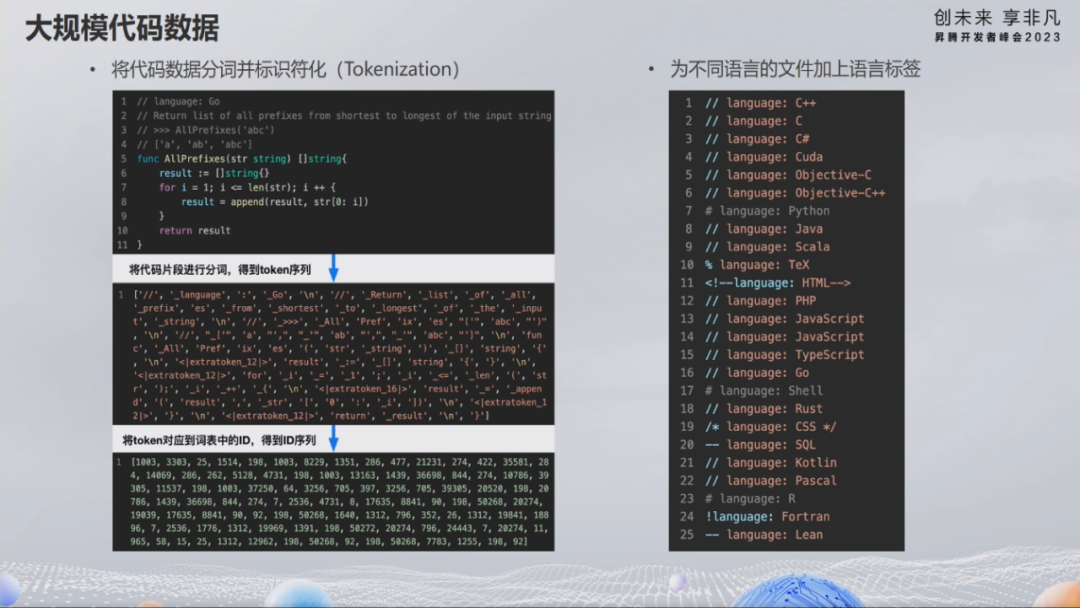Select the '// language: Objective-C++' line
This screenshot has height=608, width=1080.
tap(795, 193)
